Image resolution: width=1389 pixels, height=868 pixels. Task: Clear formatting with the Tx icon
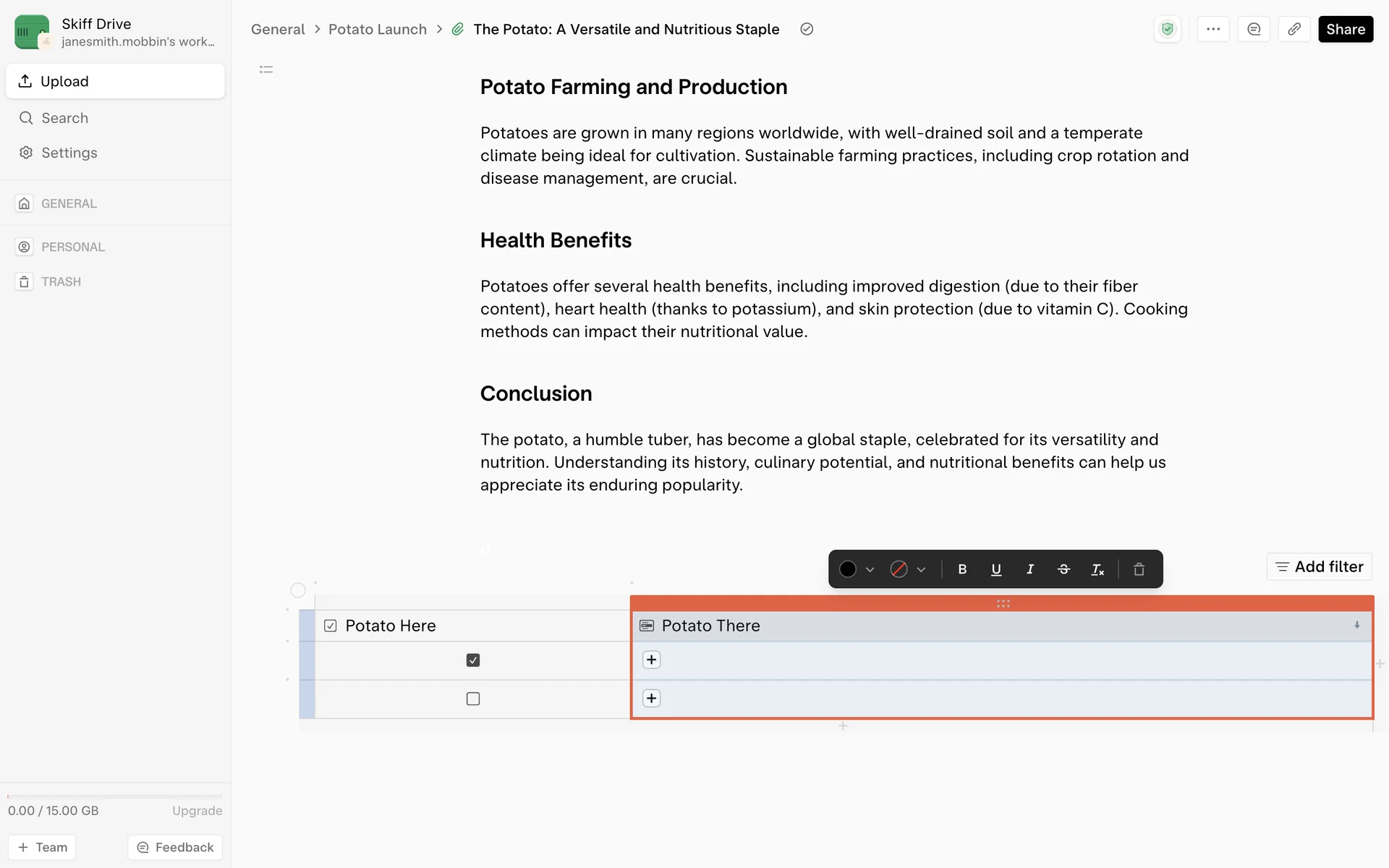(x=1097, y=570)
